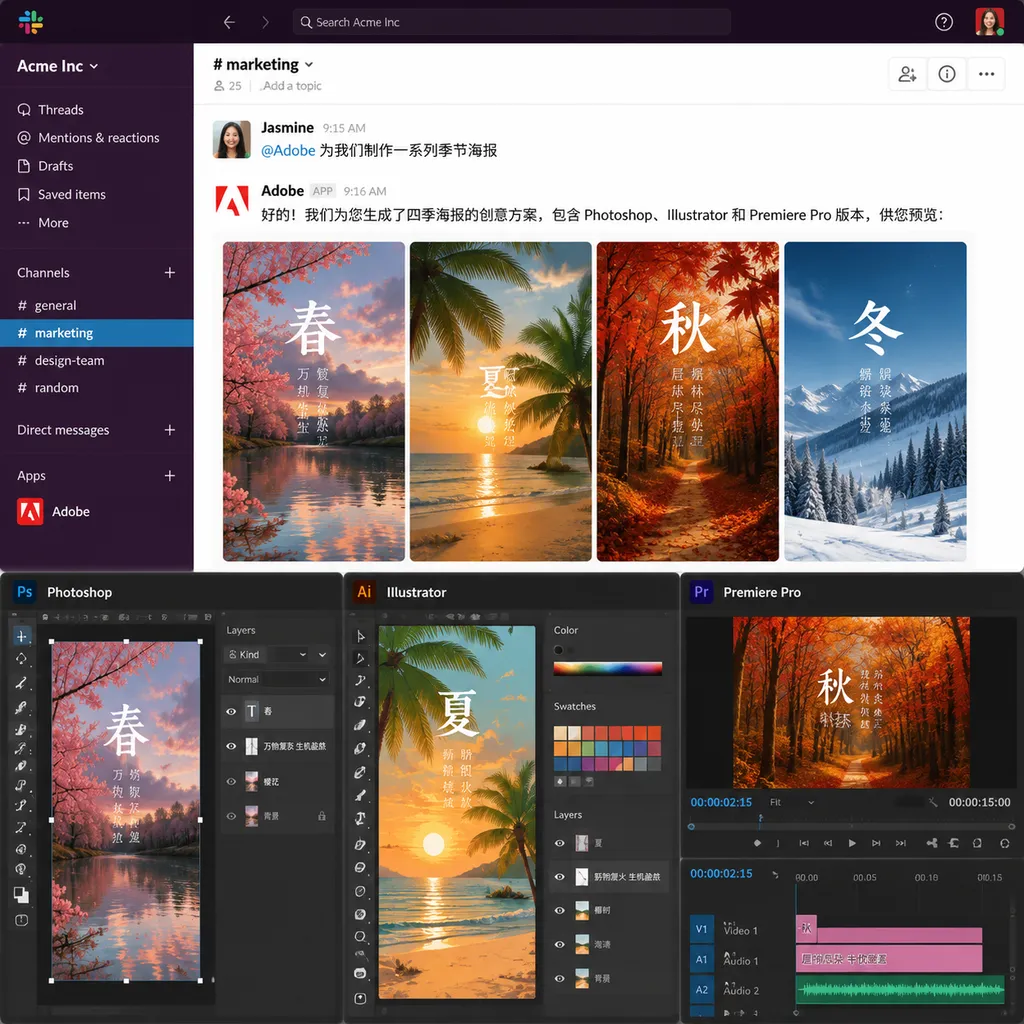Image resolution: width=1024 pixels, height=1024 pixels.
Task: Open channel details info icon
Action: 946,74
